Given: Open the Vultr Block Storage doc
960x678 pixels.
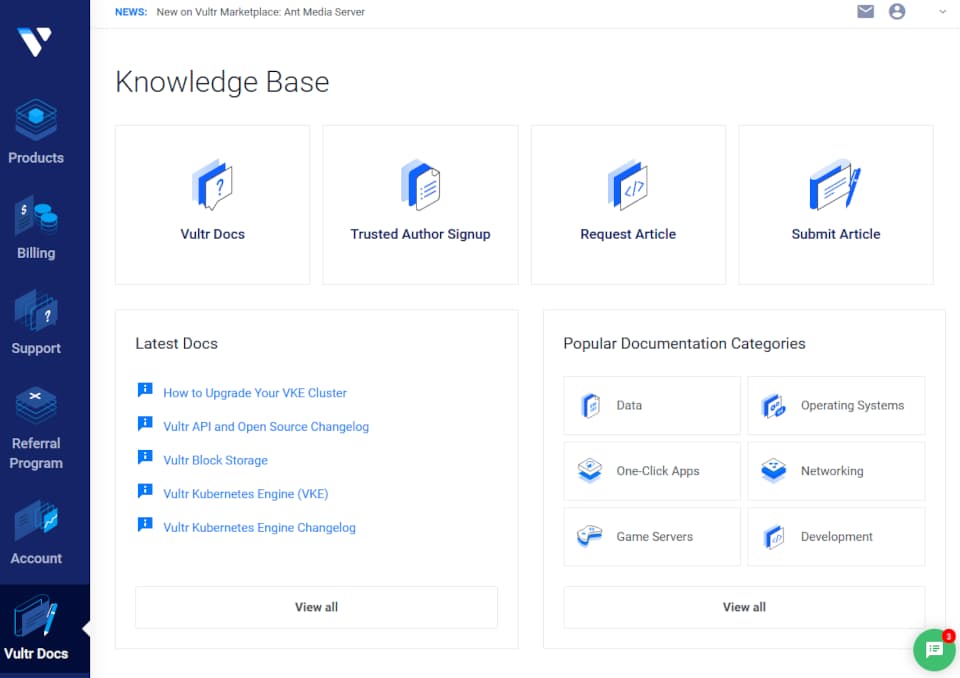Looking at the screenshot, I should pos(216,460).
